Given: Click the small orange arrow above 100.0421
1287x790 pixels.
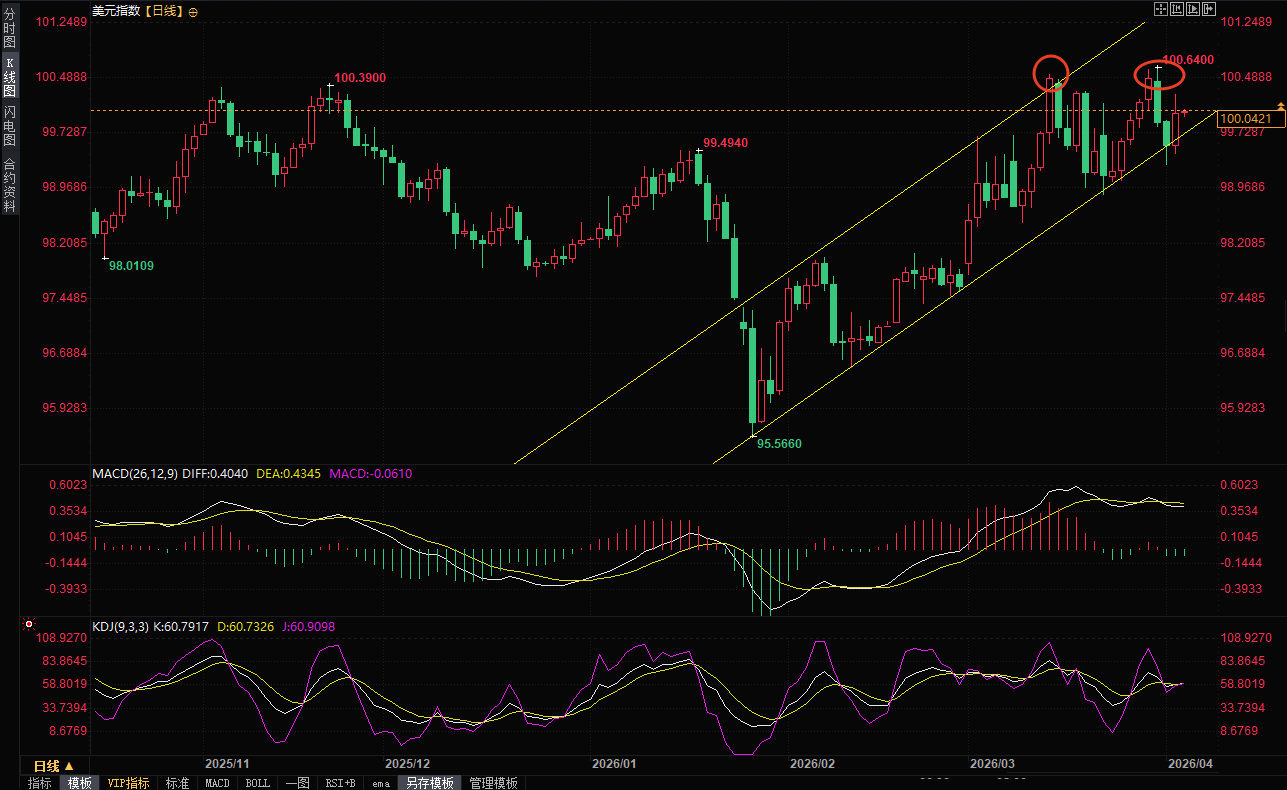Looking at the screenshot, I should pyautogui.click(x=1279, y=106).
